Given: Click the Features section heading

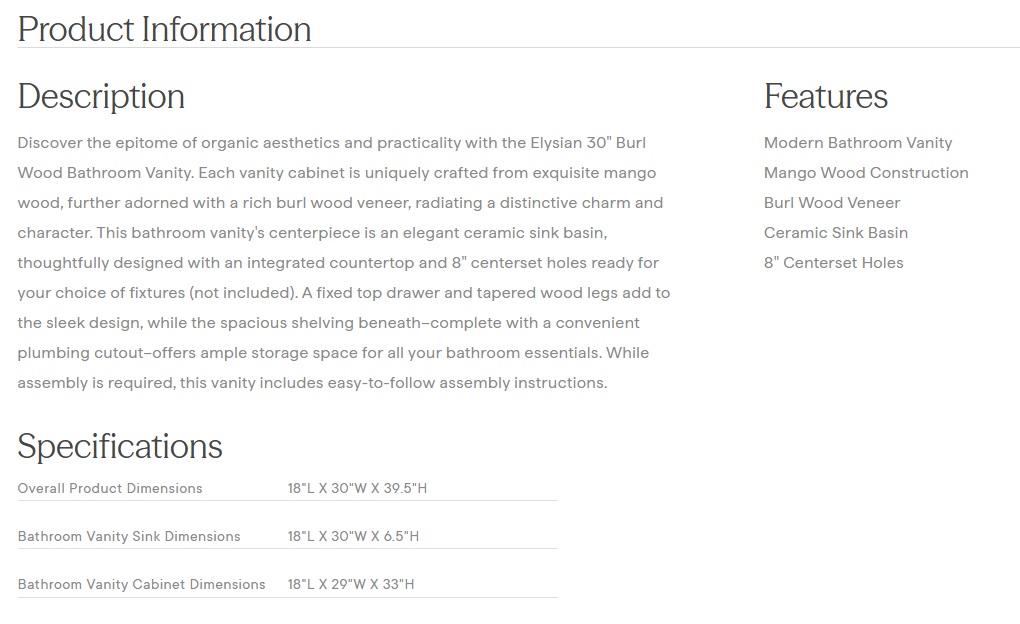Looking at the screenshot, I should click(825, 96).
